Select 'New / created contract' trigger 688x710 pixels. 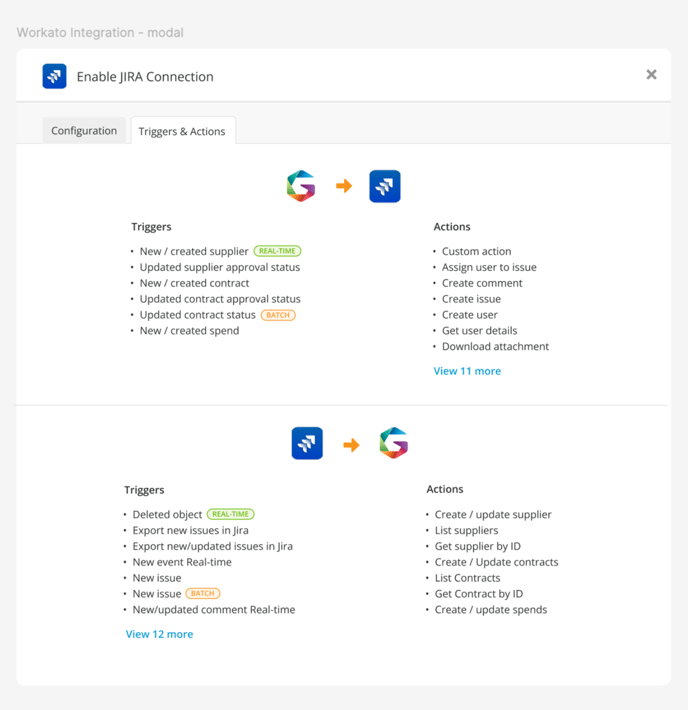pyautogui.click(x=194, y=283)
